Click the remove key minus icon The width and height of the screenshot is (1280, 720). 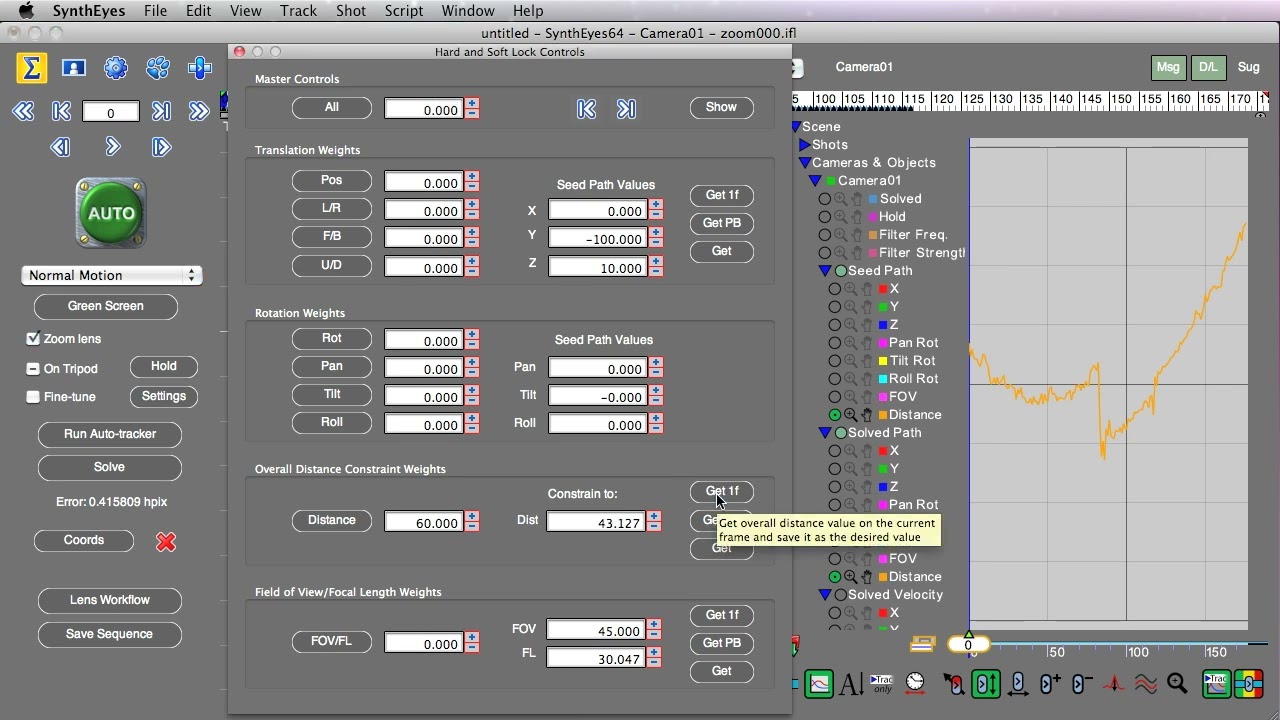pos(1082,684)
